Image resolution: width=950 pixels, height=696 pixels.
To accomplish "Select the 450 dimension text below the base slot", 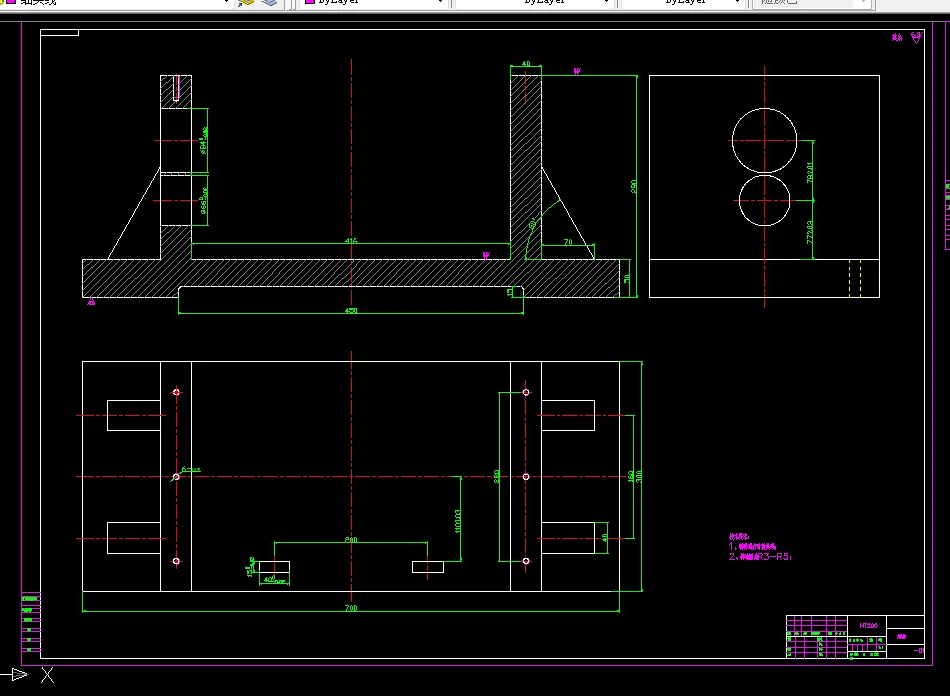I will 351,311.
